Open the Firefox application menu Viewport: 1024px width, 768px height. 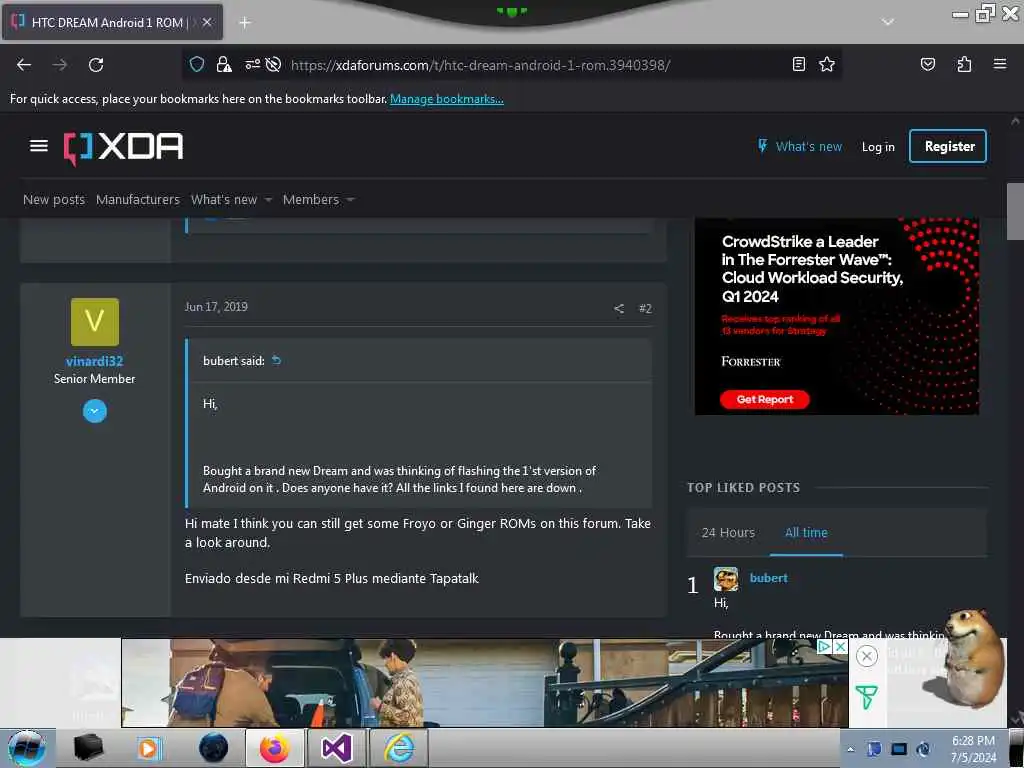[1000, 64]
